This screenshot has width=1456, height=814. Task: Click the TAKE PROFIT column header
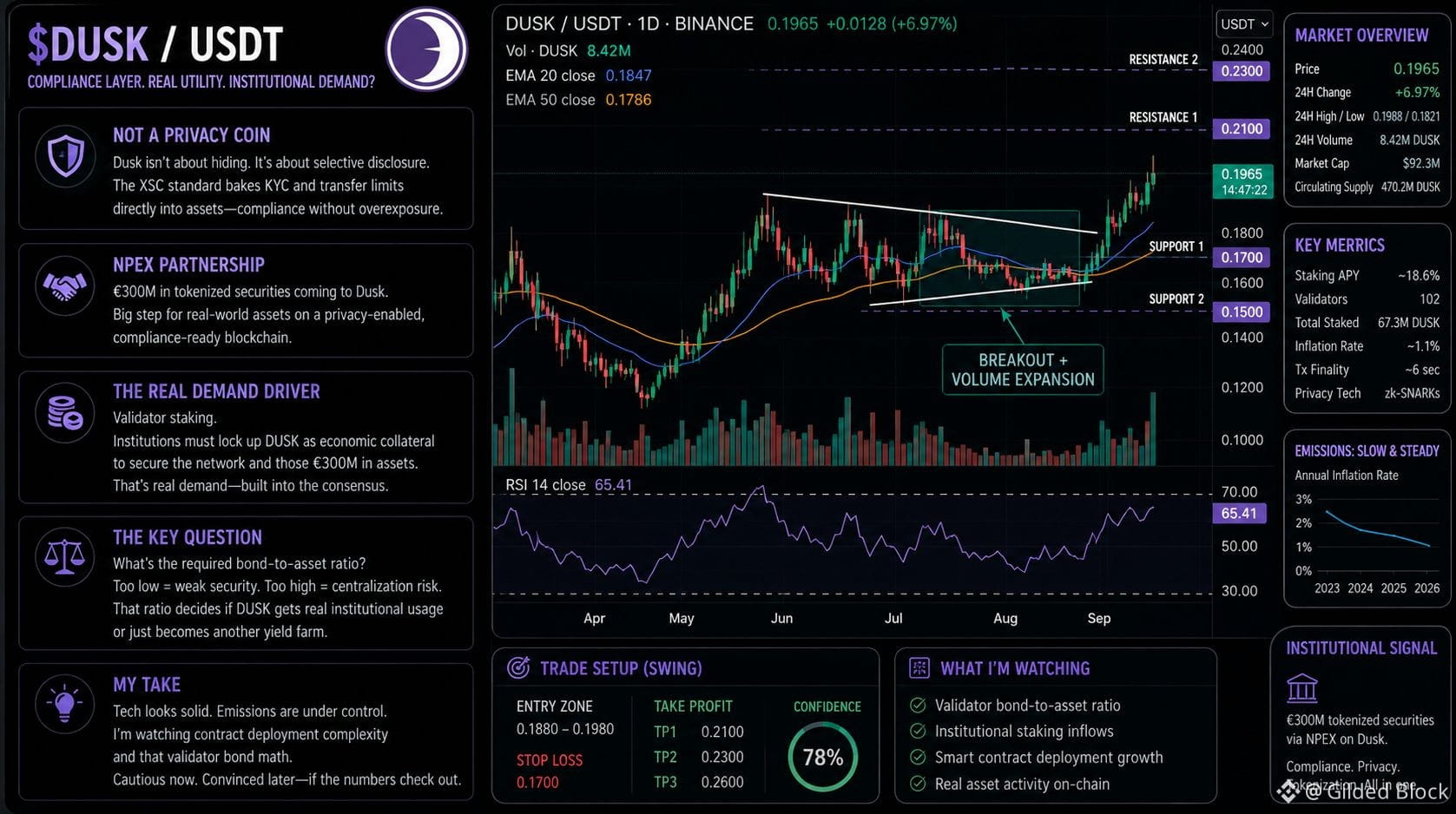click(693, 706)
